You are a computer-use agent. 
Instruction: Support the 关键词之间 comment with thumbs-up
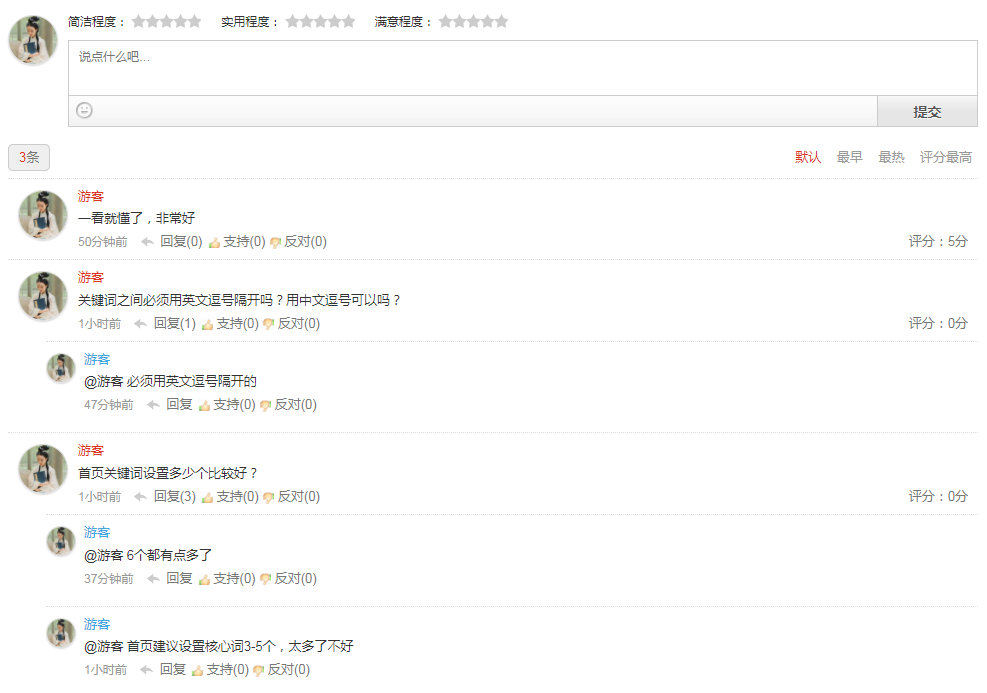tap(230, 324)
